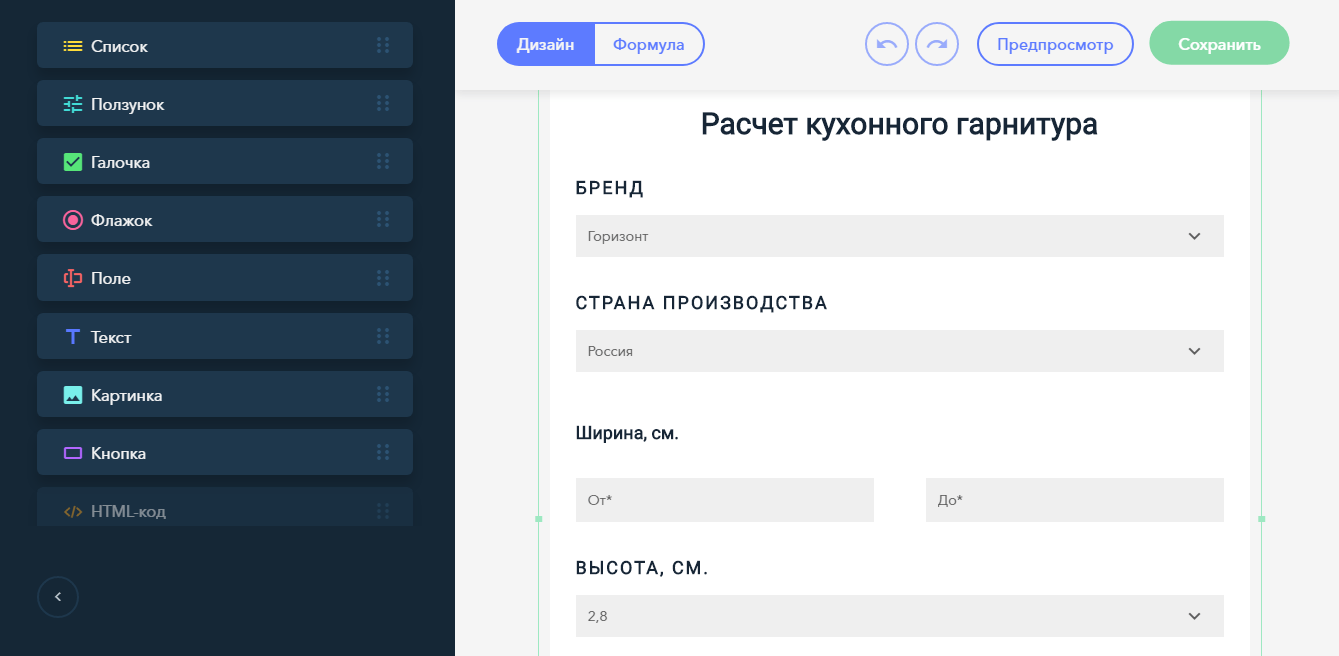The width and height of the screenshot is (1339, 656).
Task: Click the drag handle on Флажок row
Action: [x=383, y=219]
